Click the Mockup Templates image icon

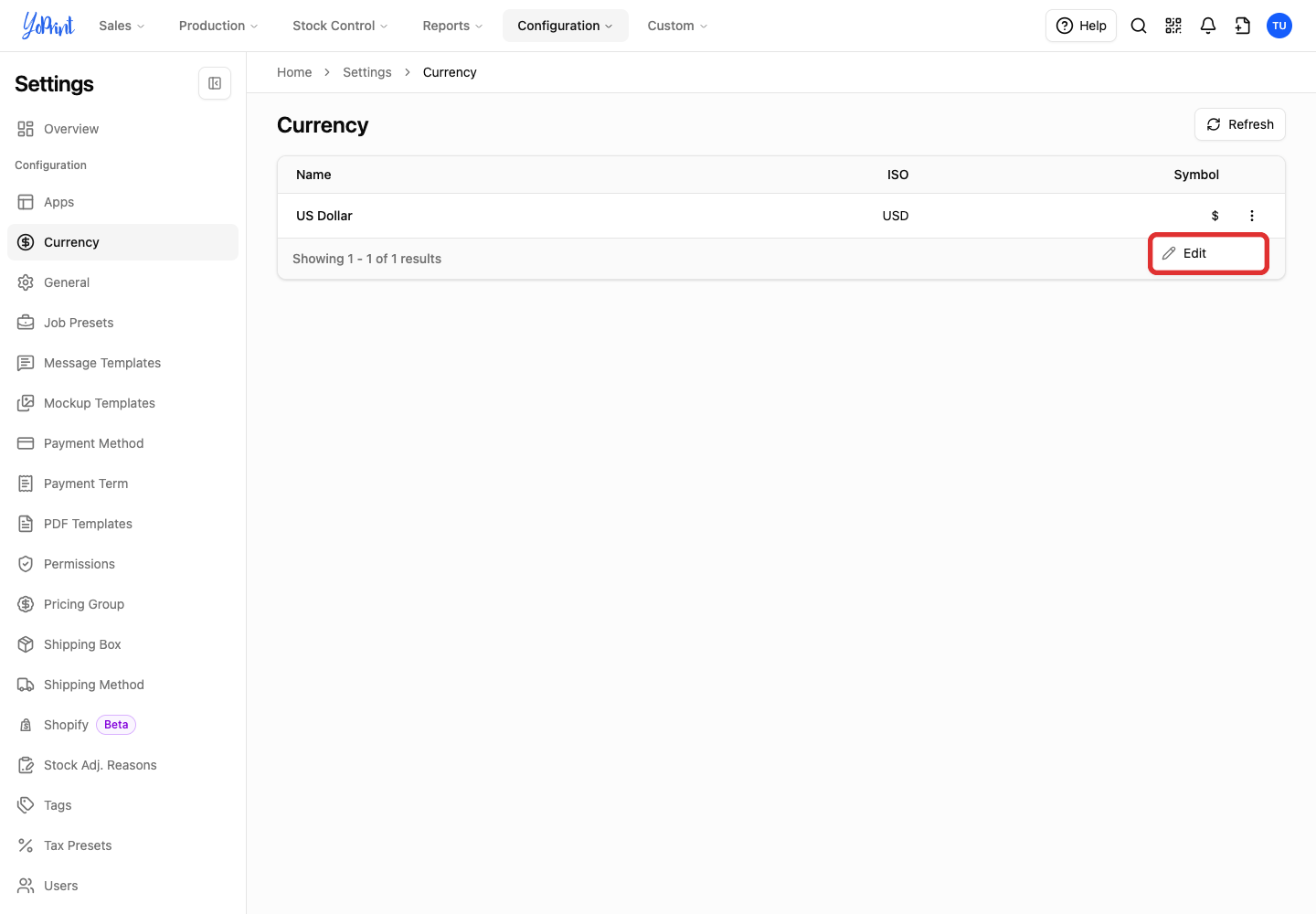[26, 403]
